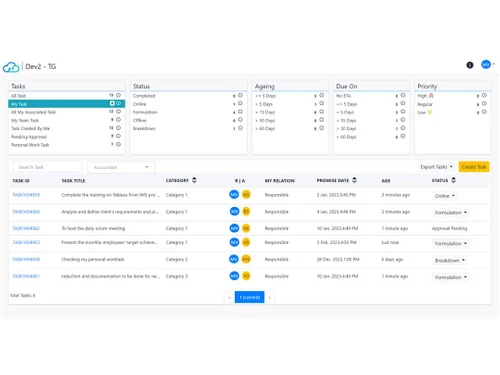This screenshot has width=500, height=375.
Task: Go to previous page arrow
Action: pos(229,297)
